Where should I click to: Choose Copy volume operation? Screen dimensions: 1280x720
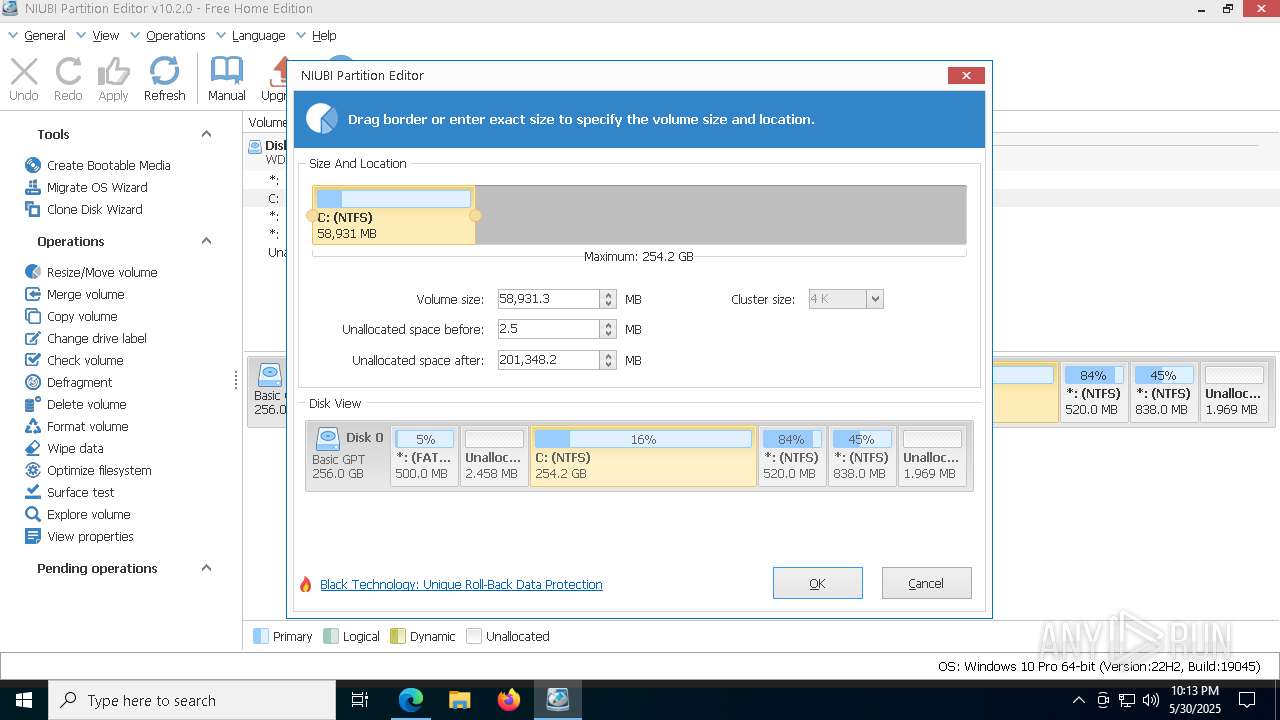click(x=71, y=316)
